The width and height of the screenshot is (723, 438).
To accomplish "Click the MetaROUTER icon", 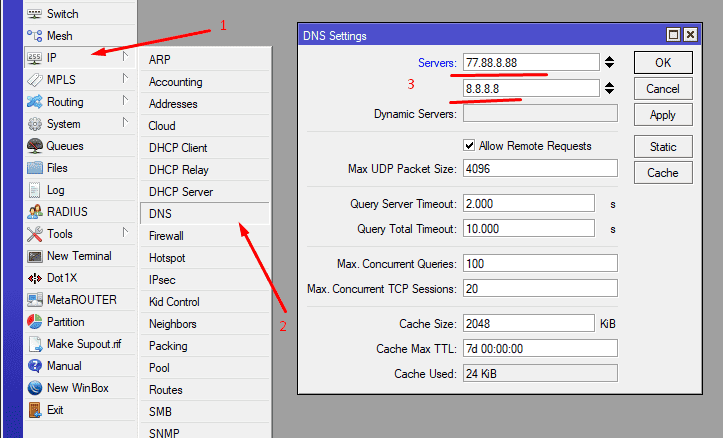I will click(x=34, y=300).
